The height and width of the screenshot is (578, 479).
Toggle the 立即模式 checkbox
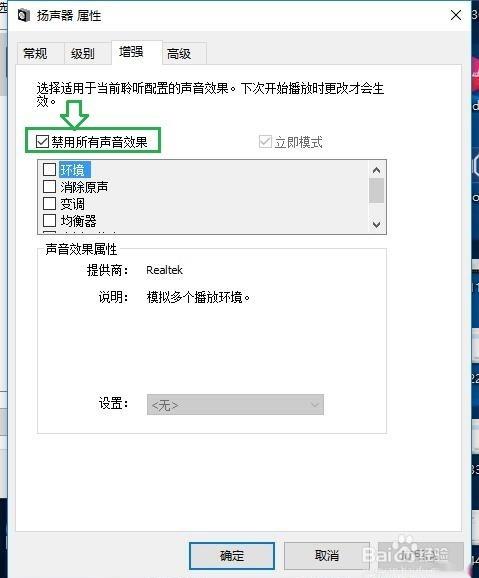[265, 142]
